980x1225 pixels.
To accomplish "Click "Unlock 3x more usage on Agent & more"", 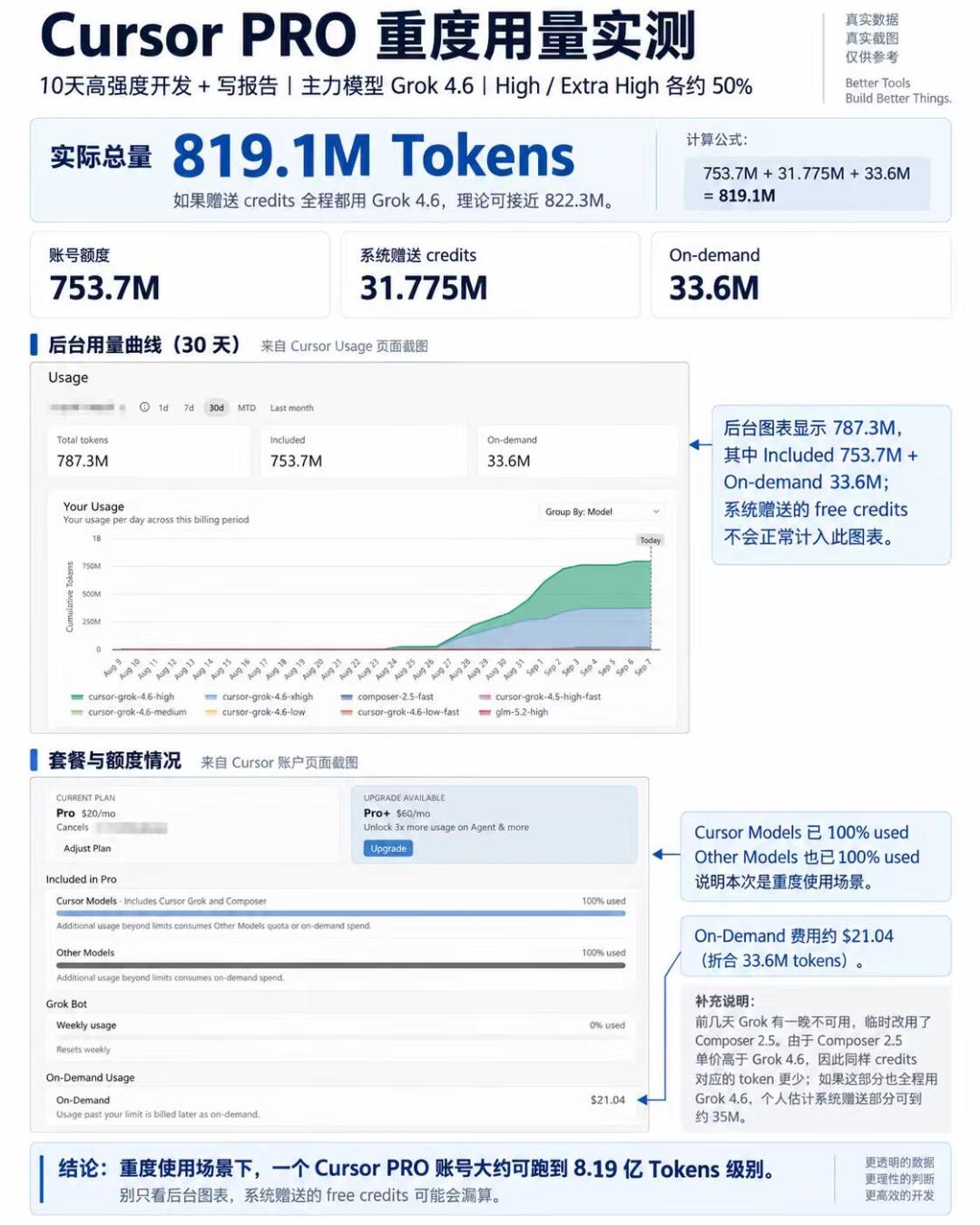I will pyautogui.click(x=446, y=828).
